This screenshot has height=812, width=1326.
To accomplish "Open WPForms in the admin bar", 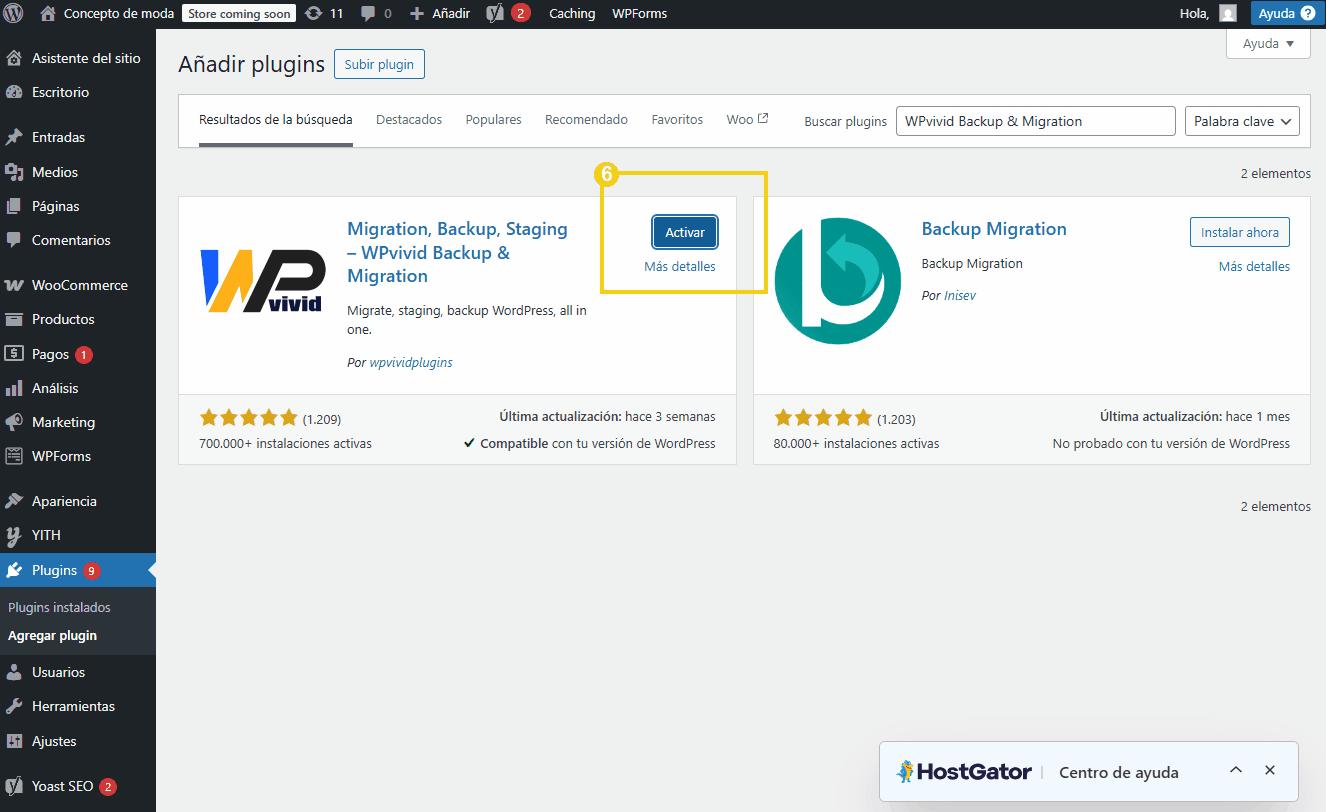I will point(639,14).
